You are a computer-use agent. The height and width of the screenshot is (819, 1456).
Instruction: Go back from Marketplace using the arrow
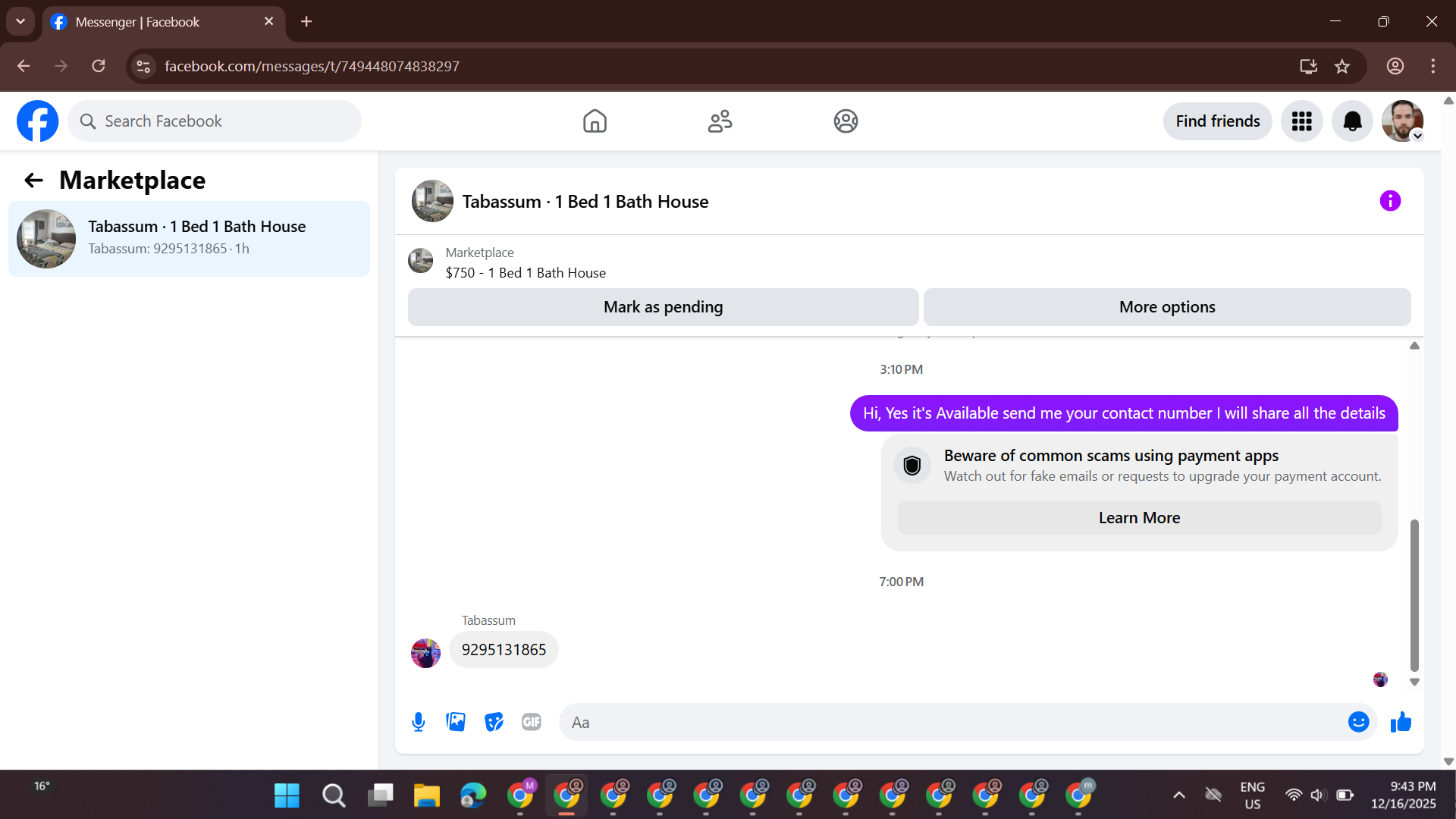pos(33,180)
